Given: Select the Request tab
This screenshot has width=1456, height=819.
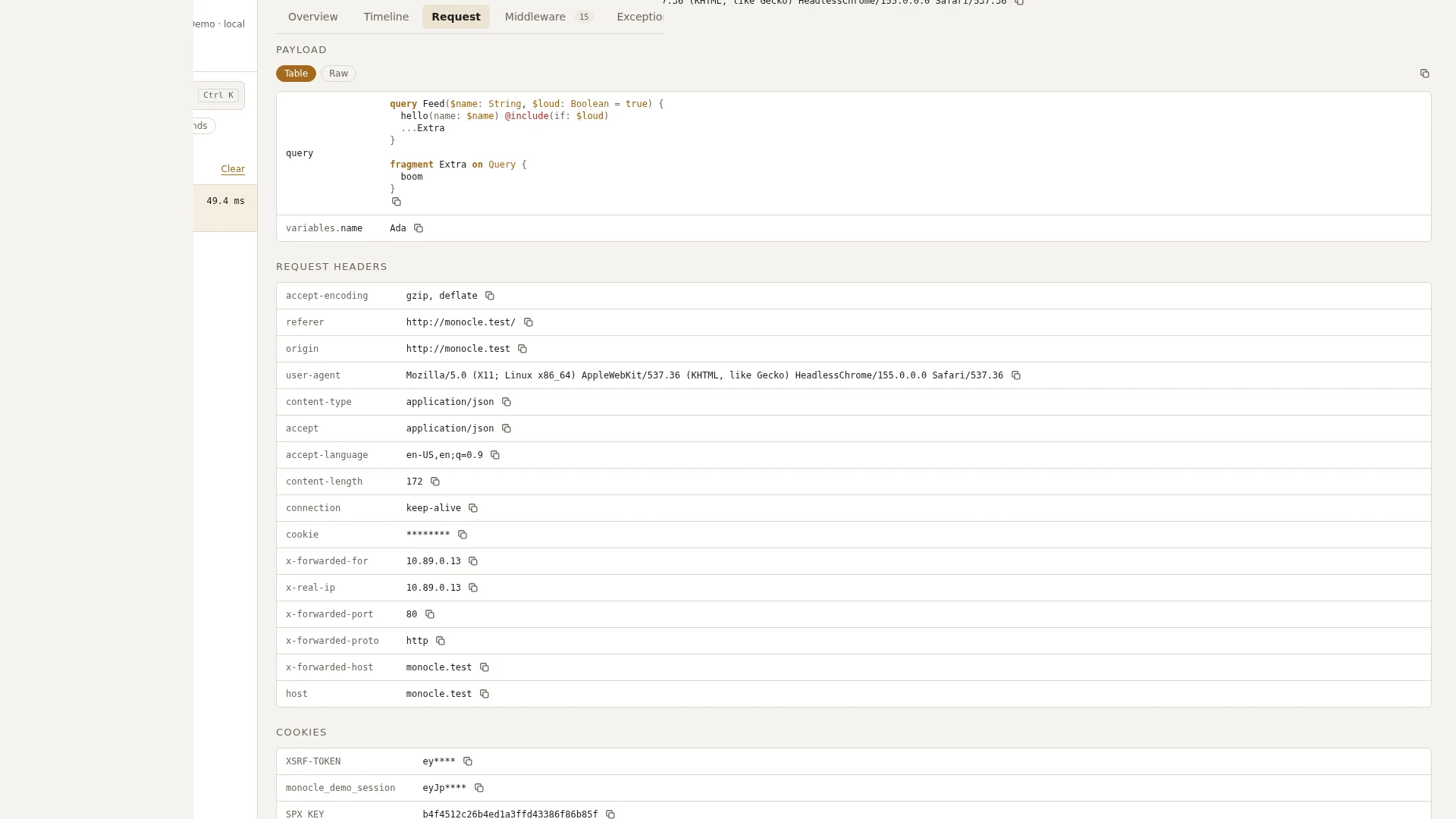Looking at the screenshot, I should pyautogui.click(x=456, y=17).
